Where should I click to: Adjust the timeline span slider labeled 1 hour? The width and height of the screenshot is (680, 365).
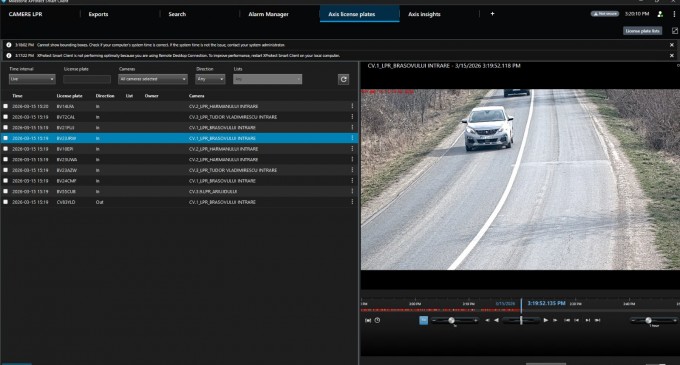[x=648, y=320]
